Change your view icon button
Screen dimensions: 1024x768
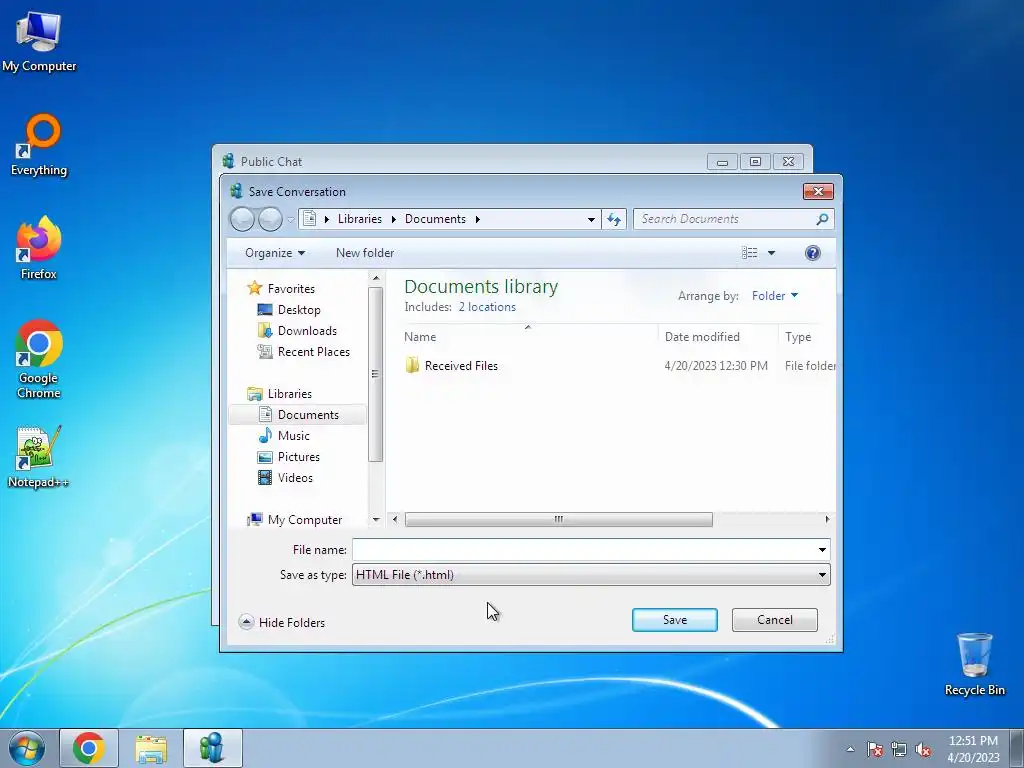tap(750, 253)
